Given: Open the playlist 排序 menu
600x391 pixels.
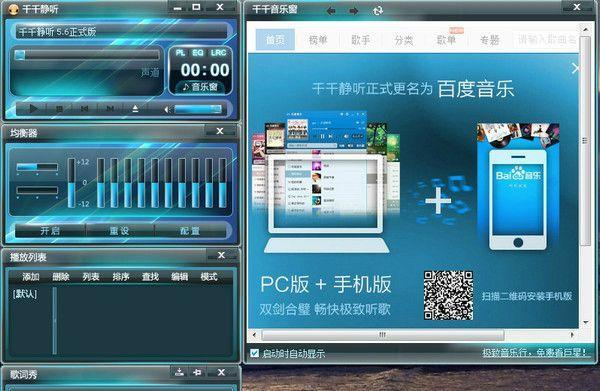Looking at the screenshot, I should point(121,277).
